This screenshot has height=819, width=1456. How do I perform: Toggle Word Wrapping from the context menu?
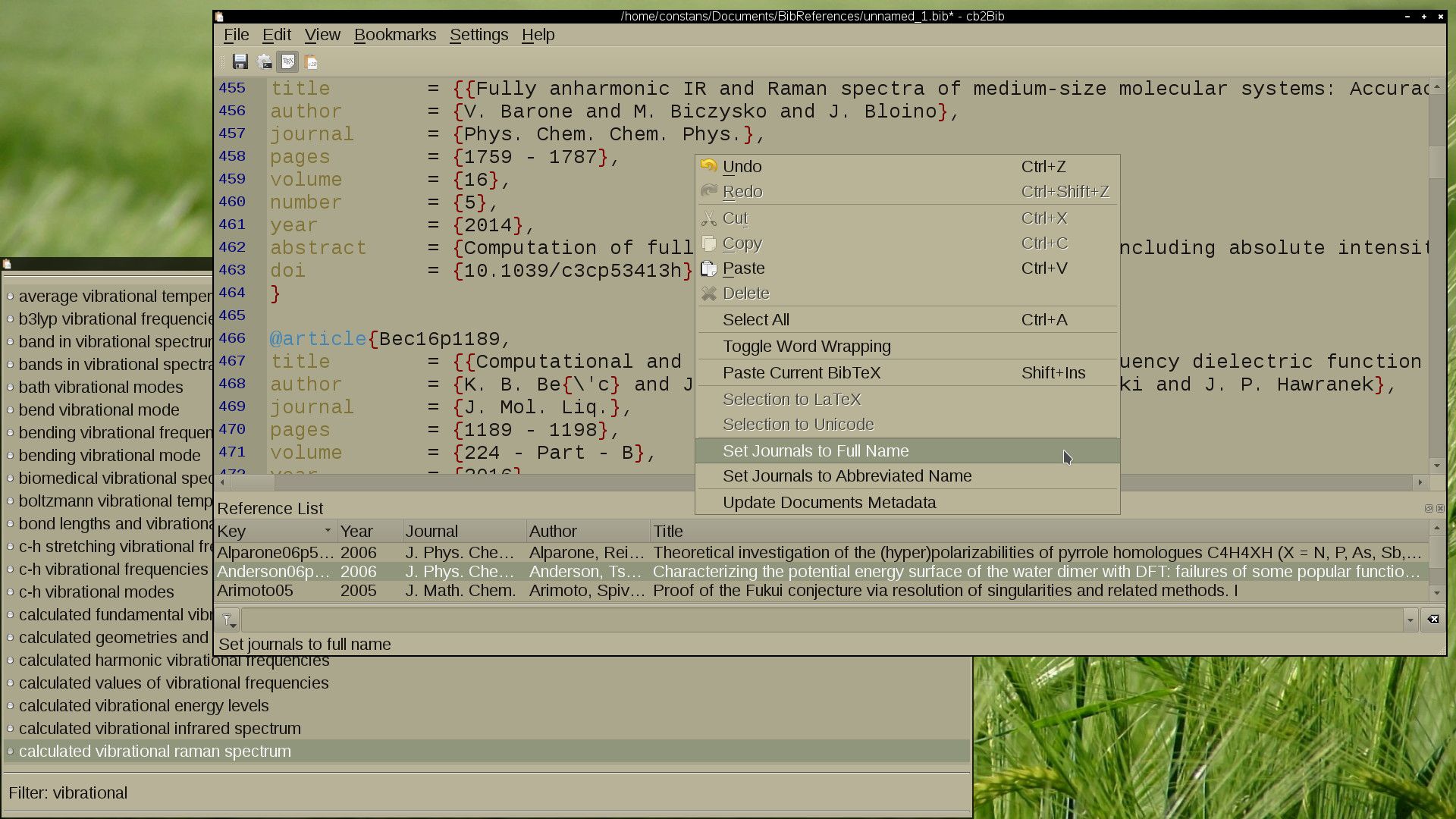click(806, 346)
